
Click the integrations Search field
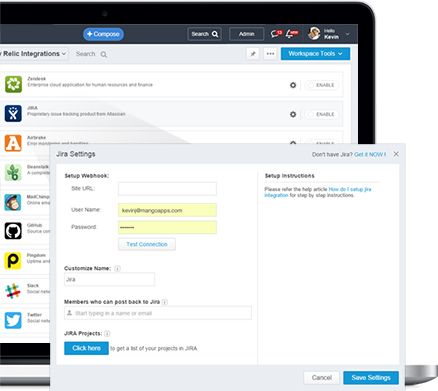(x=86, y=54)
